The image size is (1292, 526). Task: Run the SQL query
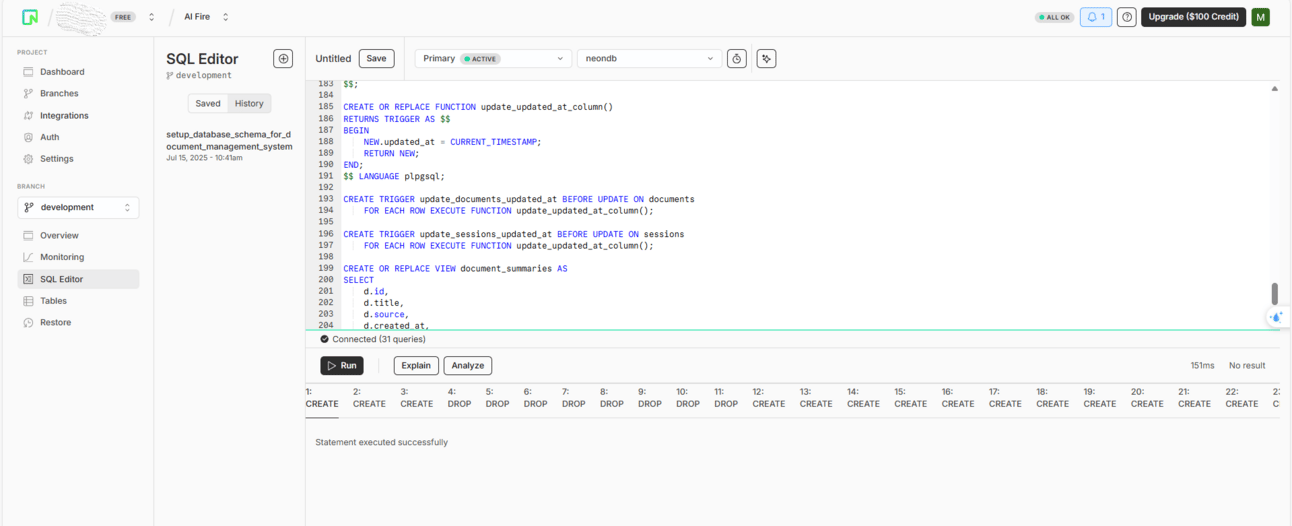342,366
